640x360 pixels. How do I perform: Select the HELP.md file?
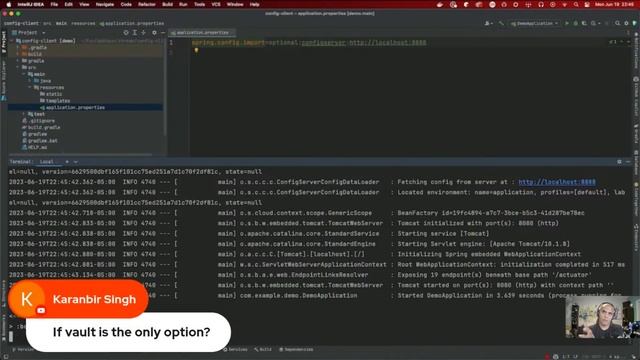[x=35, y=147]
